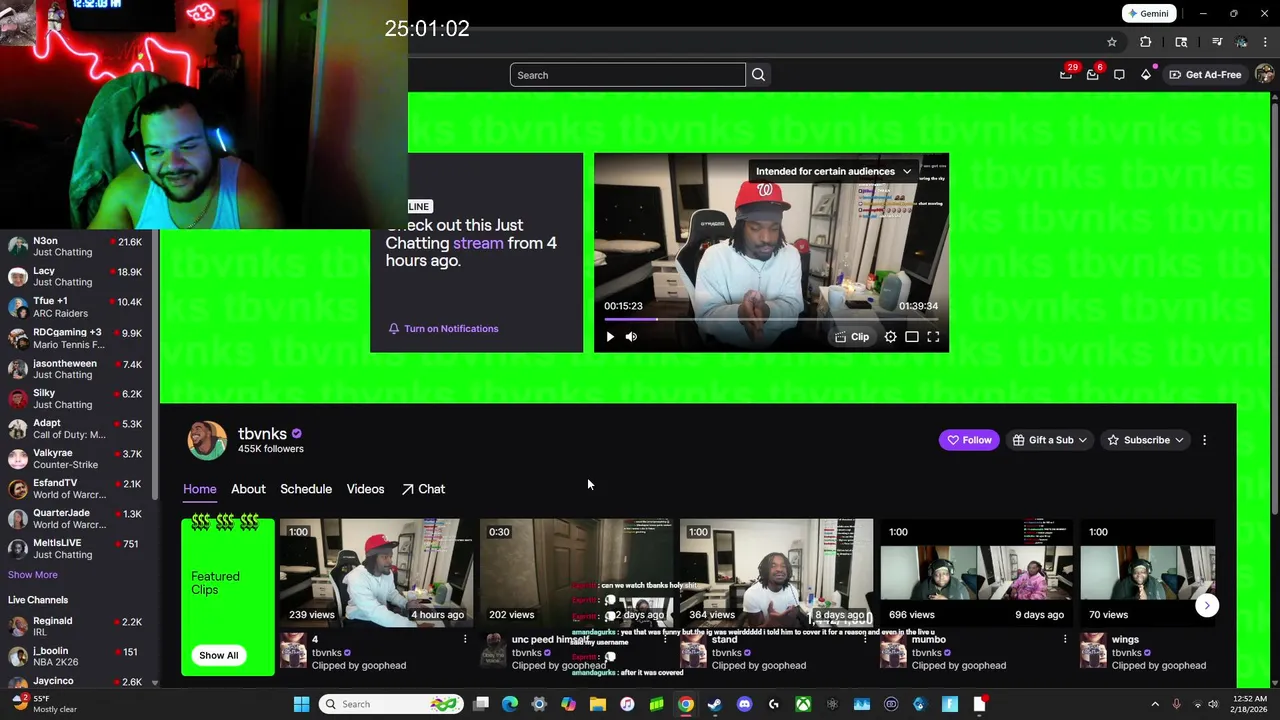Viewport: 1280px width, 720px height.
Task: Open Chrome media controls icon
Action: [1217, 42]
